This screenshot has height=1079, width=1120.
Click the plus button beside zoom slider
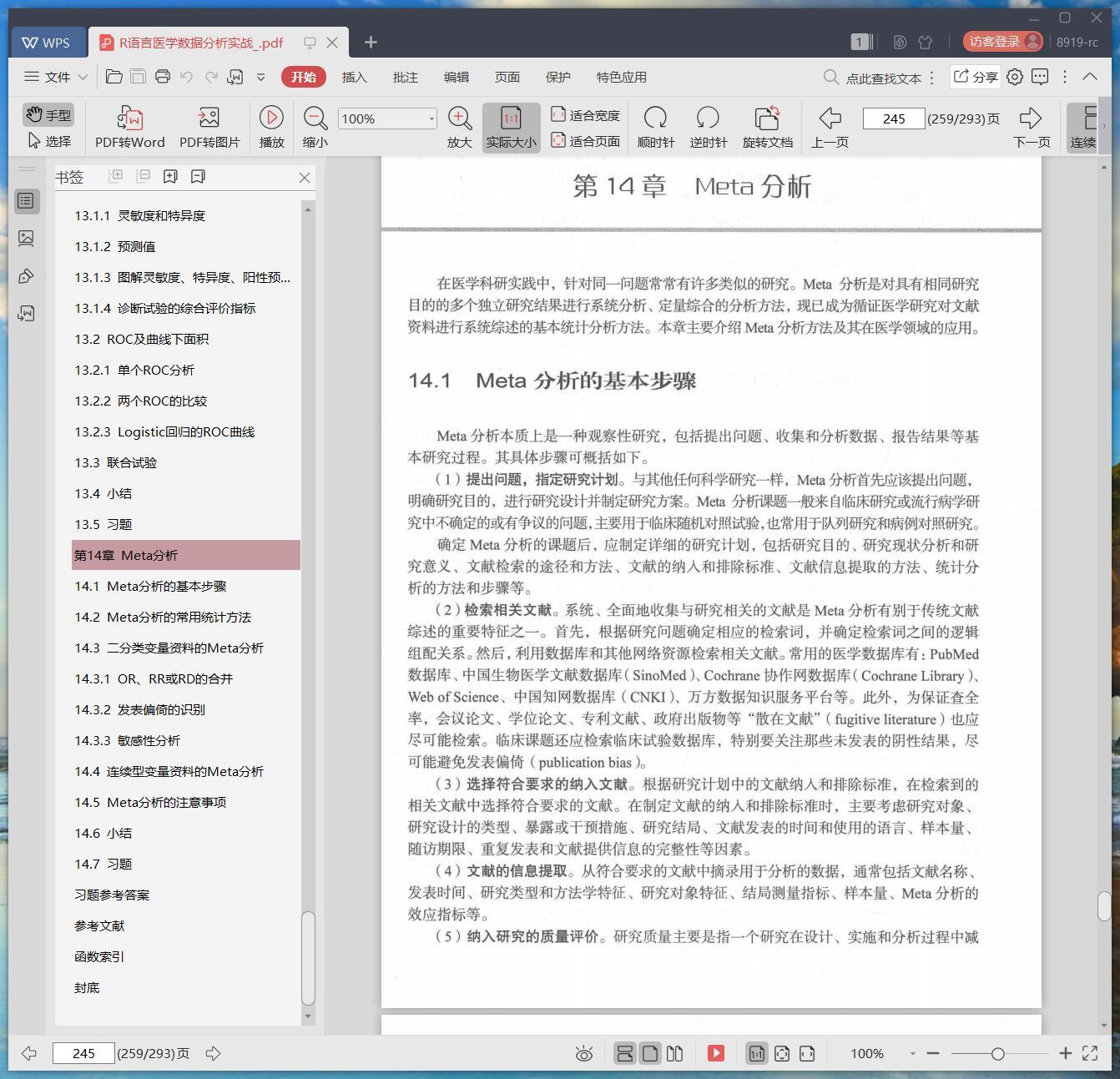[x=1065, y=1054]
